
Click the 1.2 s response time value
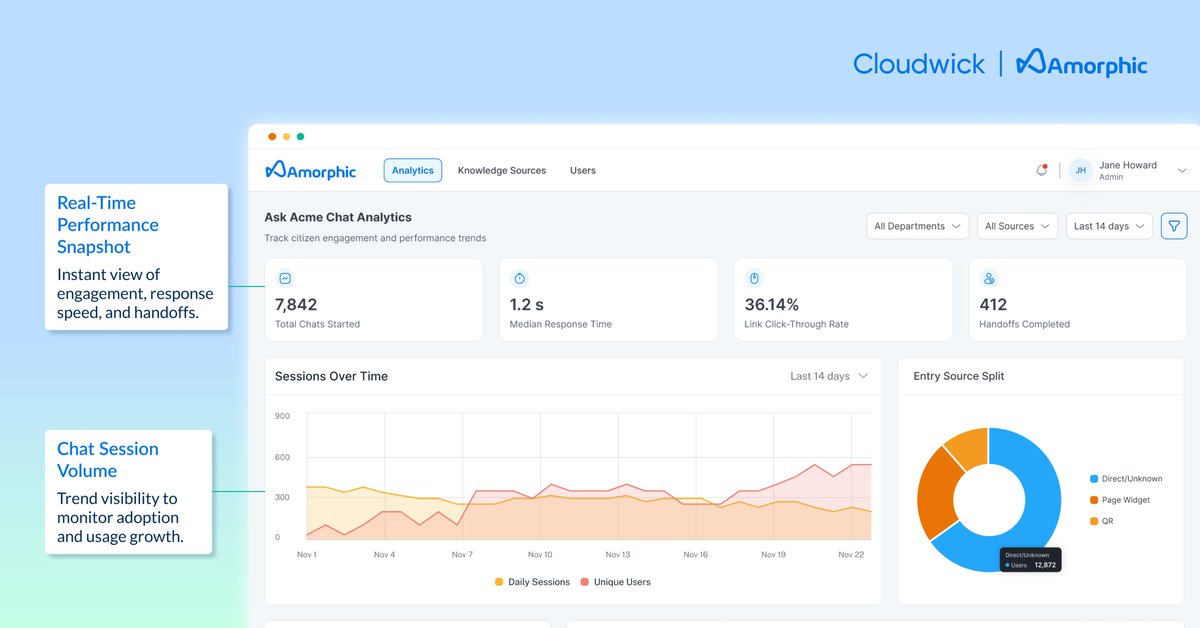[x=526, y=304]
